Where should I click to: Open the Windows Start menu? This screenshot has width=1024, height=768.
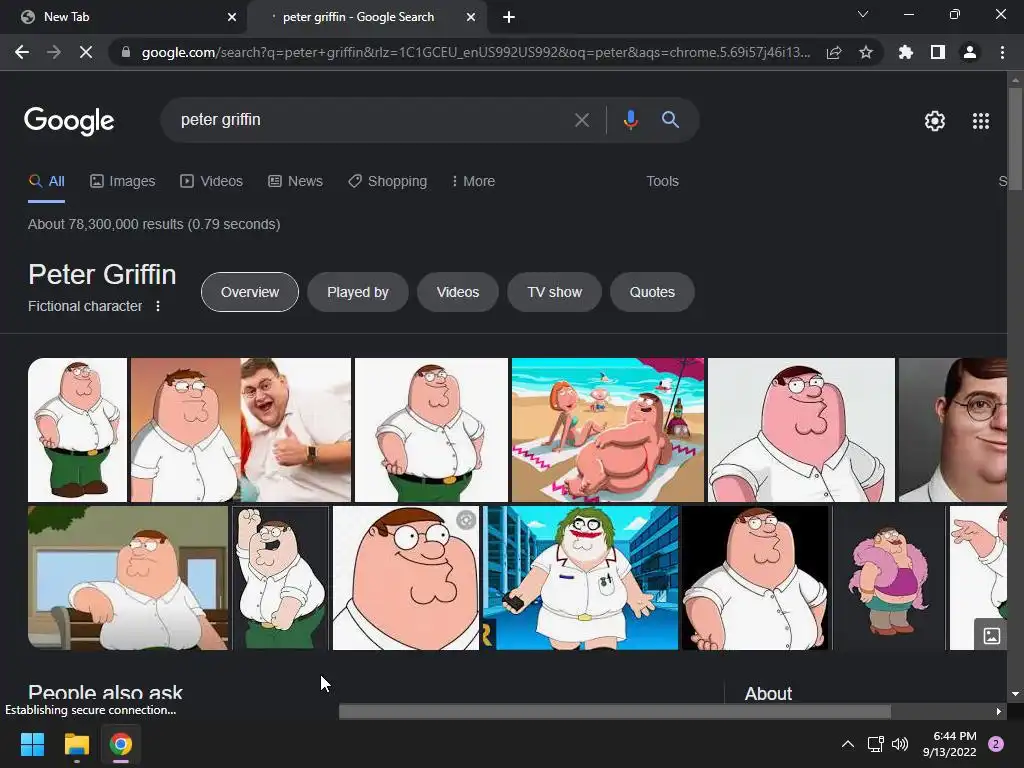(32, 744)
